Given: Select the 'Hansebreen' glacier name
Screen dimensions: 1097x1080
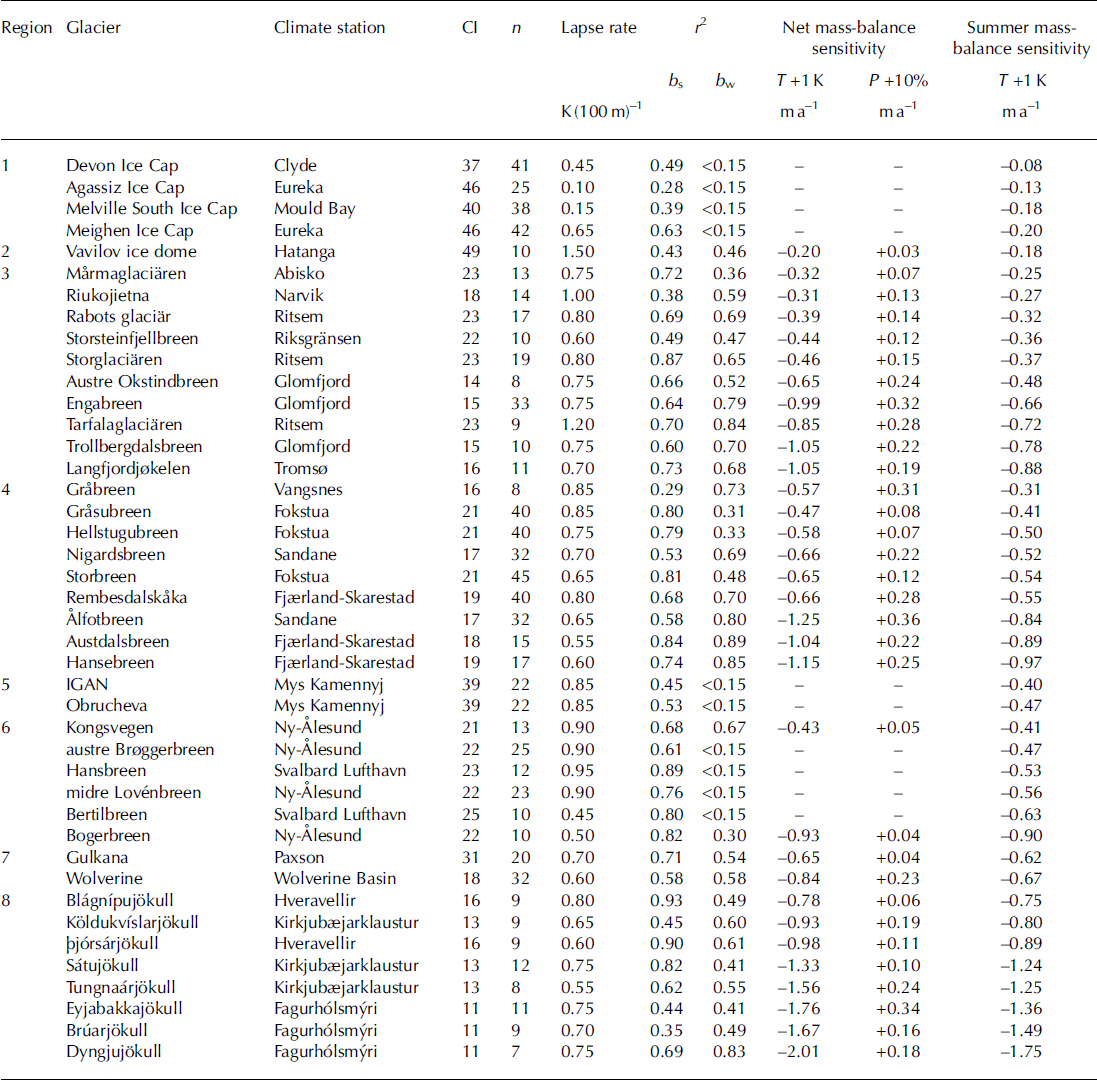Looking at the screenshot, I should point(111,662).
